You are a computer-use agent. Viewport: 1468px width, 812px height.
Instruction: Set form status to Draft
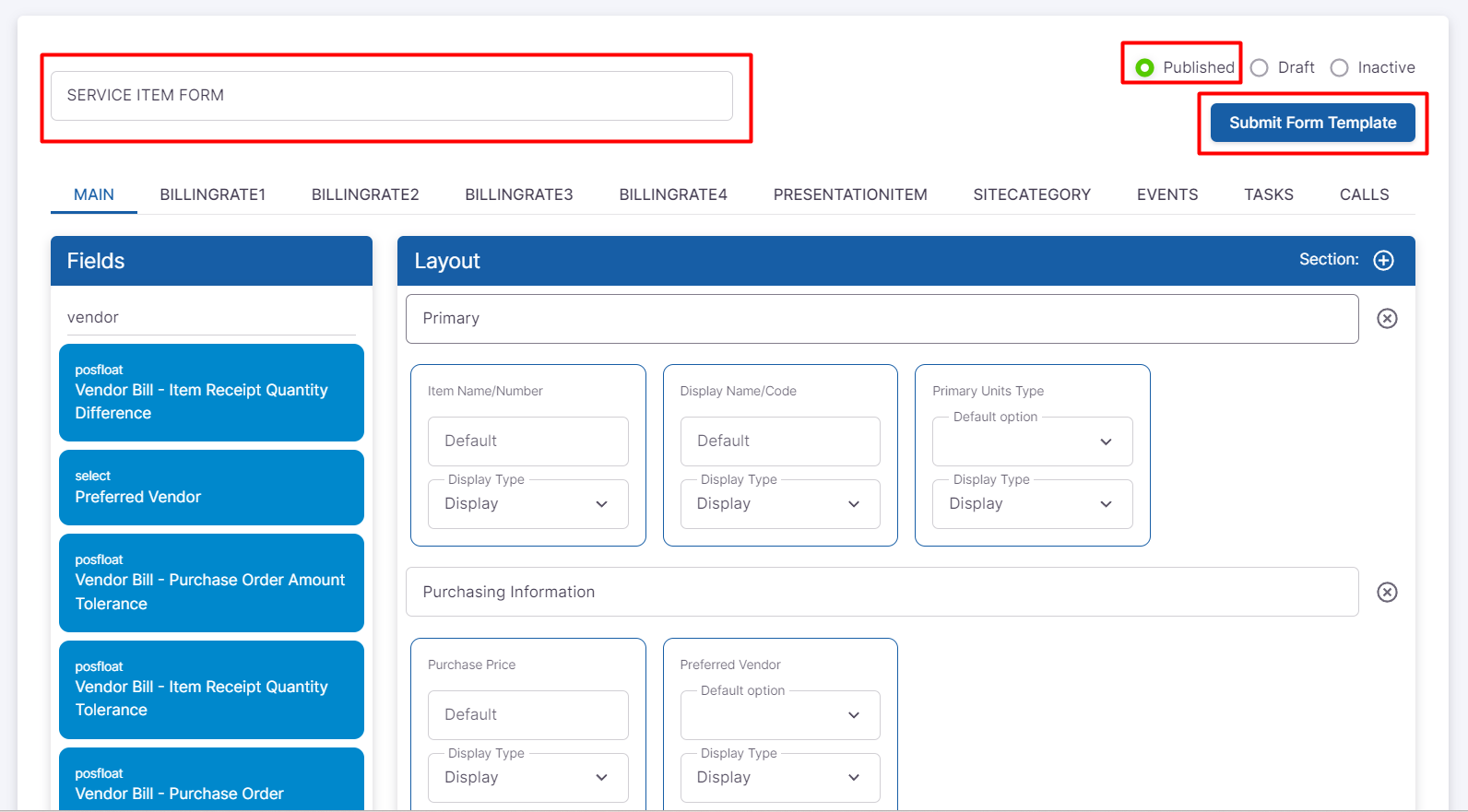click(1260, 67)
